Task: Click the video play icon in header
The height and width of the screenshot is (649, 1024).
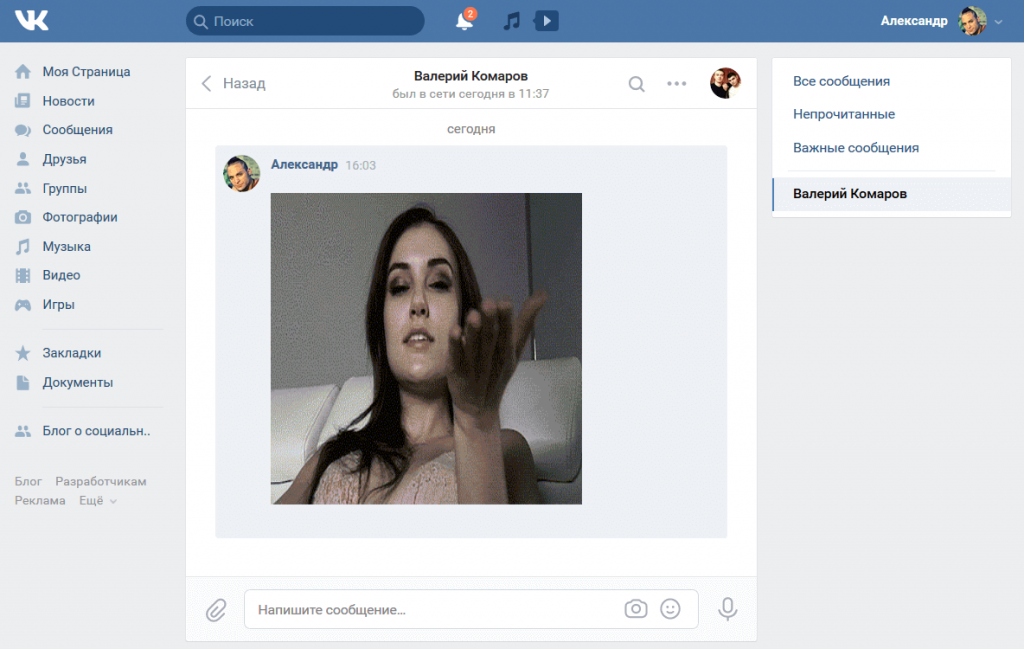Action: [x=546, y=21]
